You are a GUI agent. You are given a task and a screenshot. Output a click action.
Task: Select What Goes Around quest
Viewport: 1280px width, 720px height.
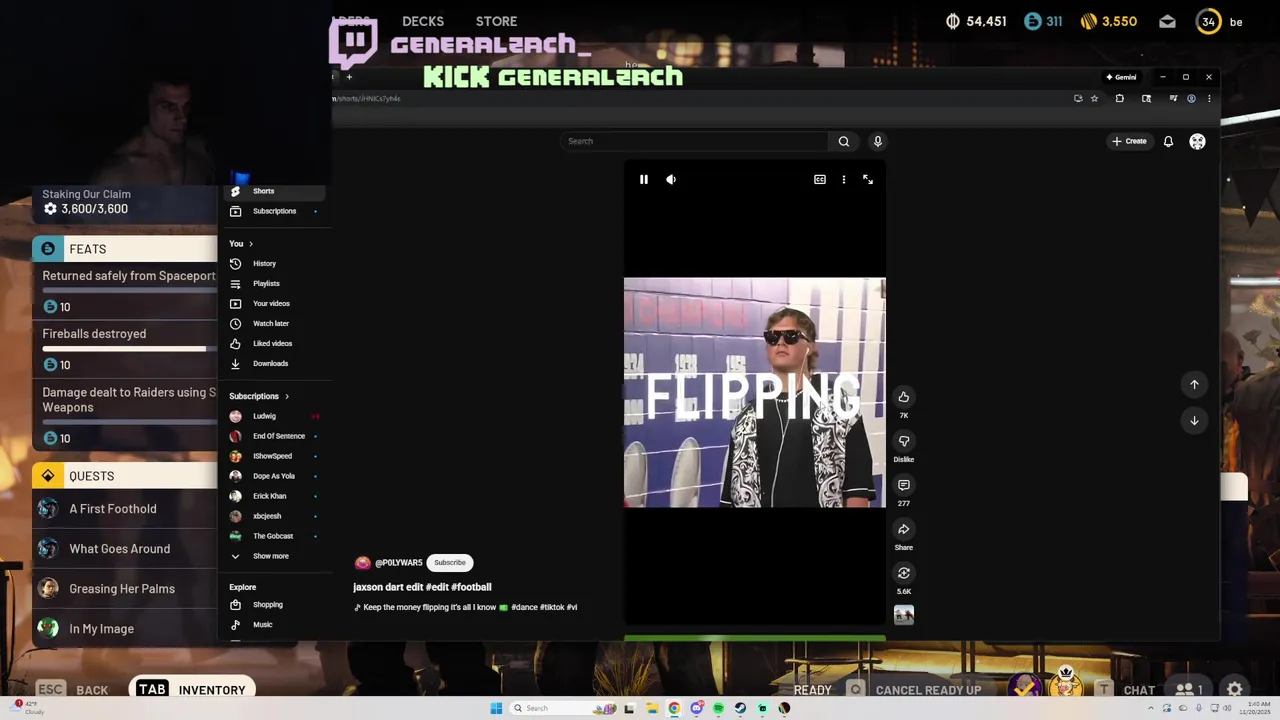coord(125,549)
